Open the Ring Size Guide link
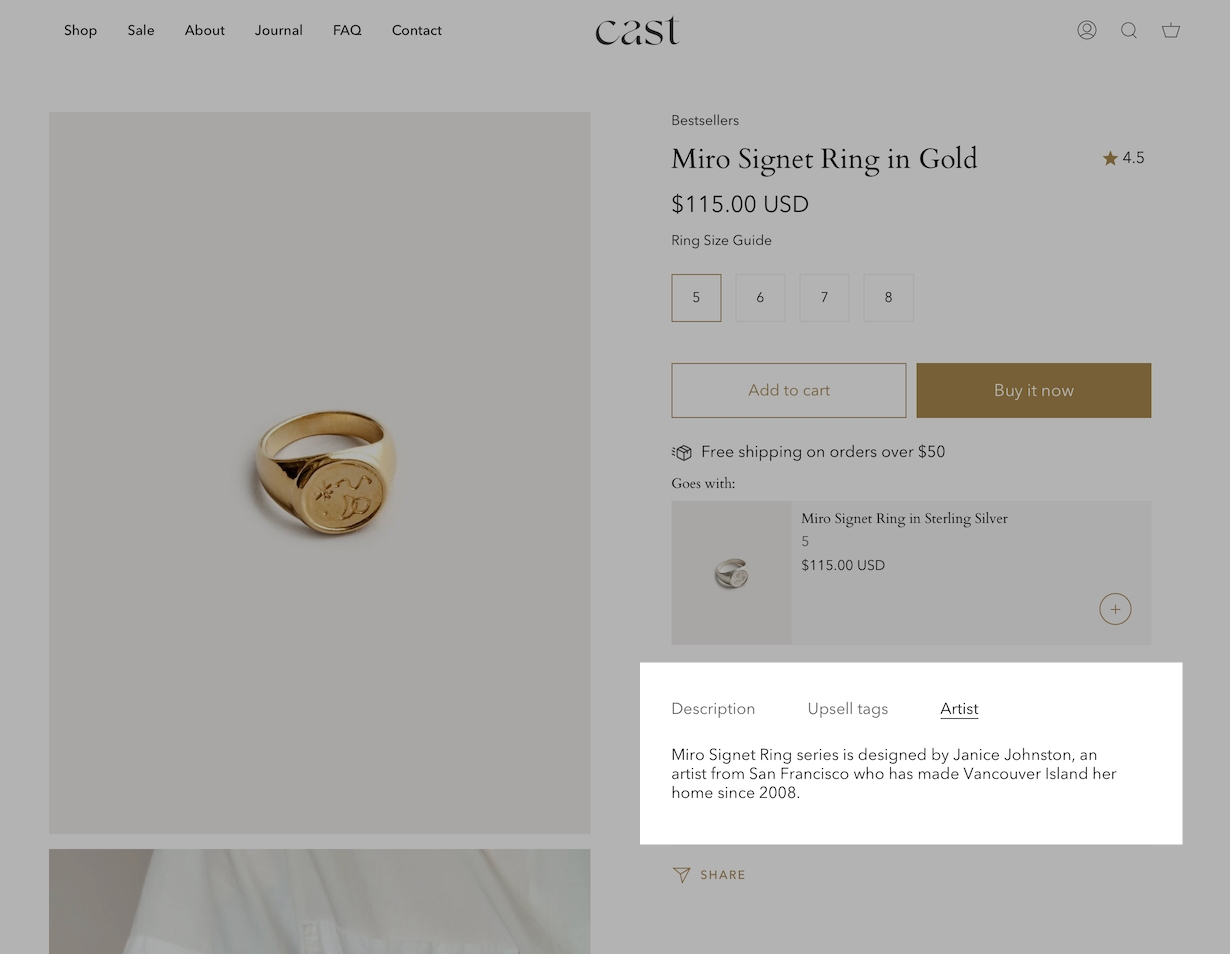This screenshot has width=1230, height=954. coord(721,240)
